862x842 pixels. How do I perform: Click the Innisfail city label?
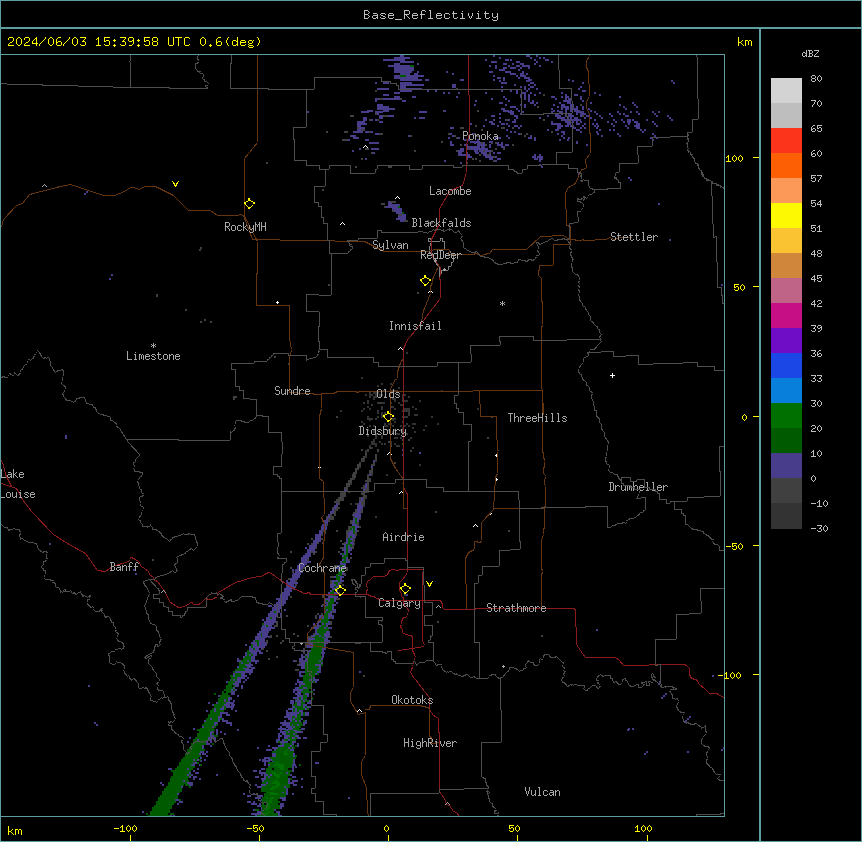[415, 326]
